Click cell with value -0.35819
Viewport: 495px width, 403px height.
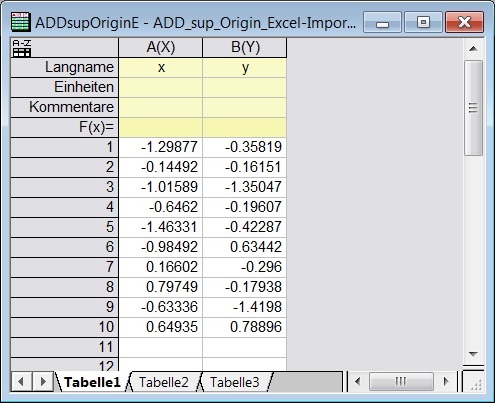(x=245, y=147)
